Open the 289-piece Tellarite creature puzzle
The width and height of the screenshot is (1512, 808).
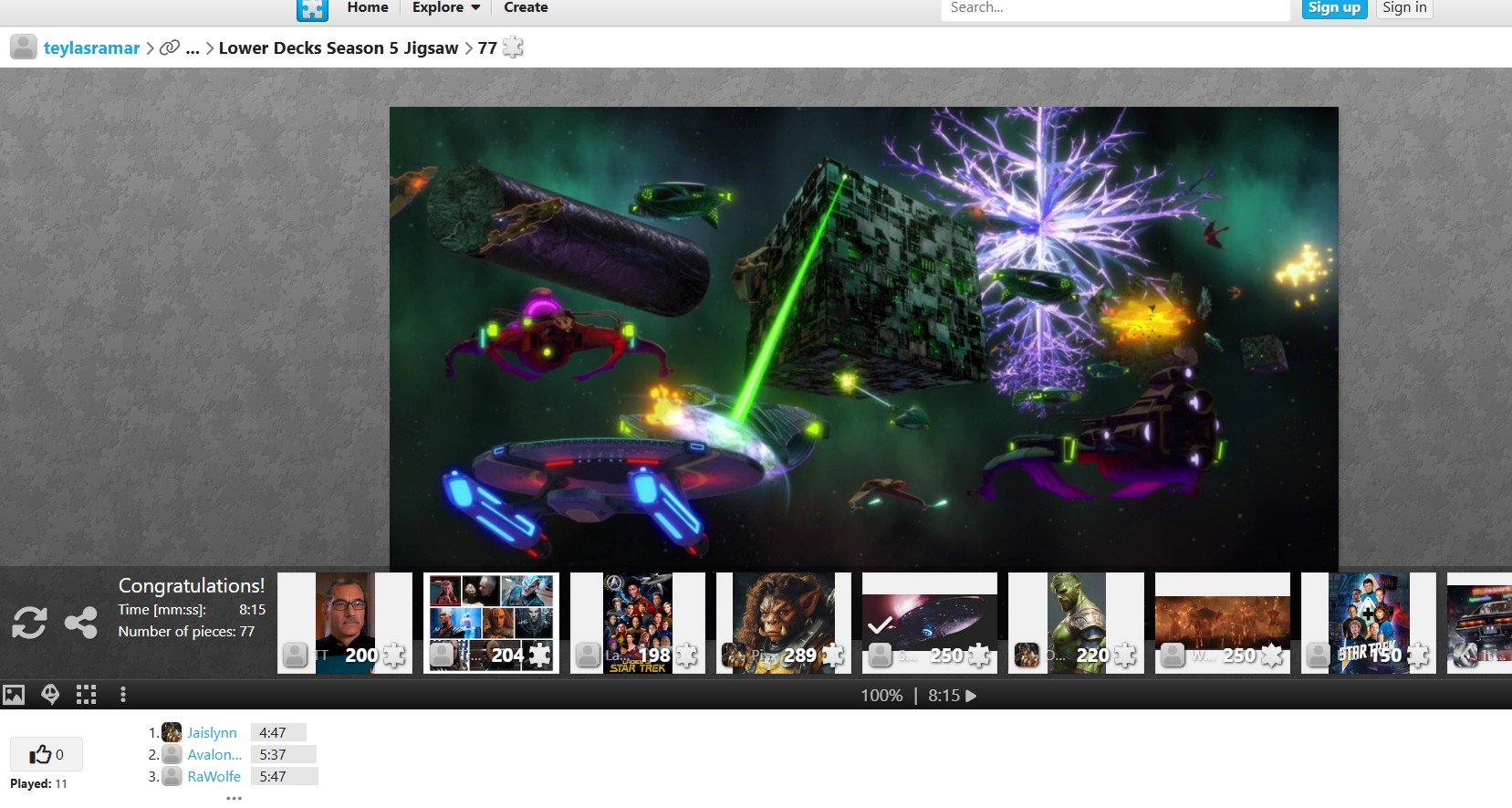784,623
